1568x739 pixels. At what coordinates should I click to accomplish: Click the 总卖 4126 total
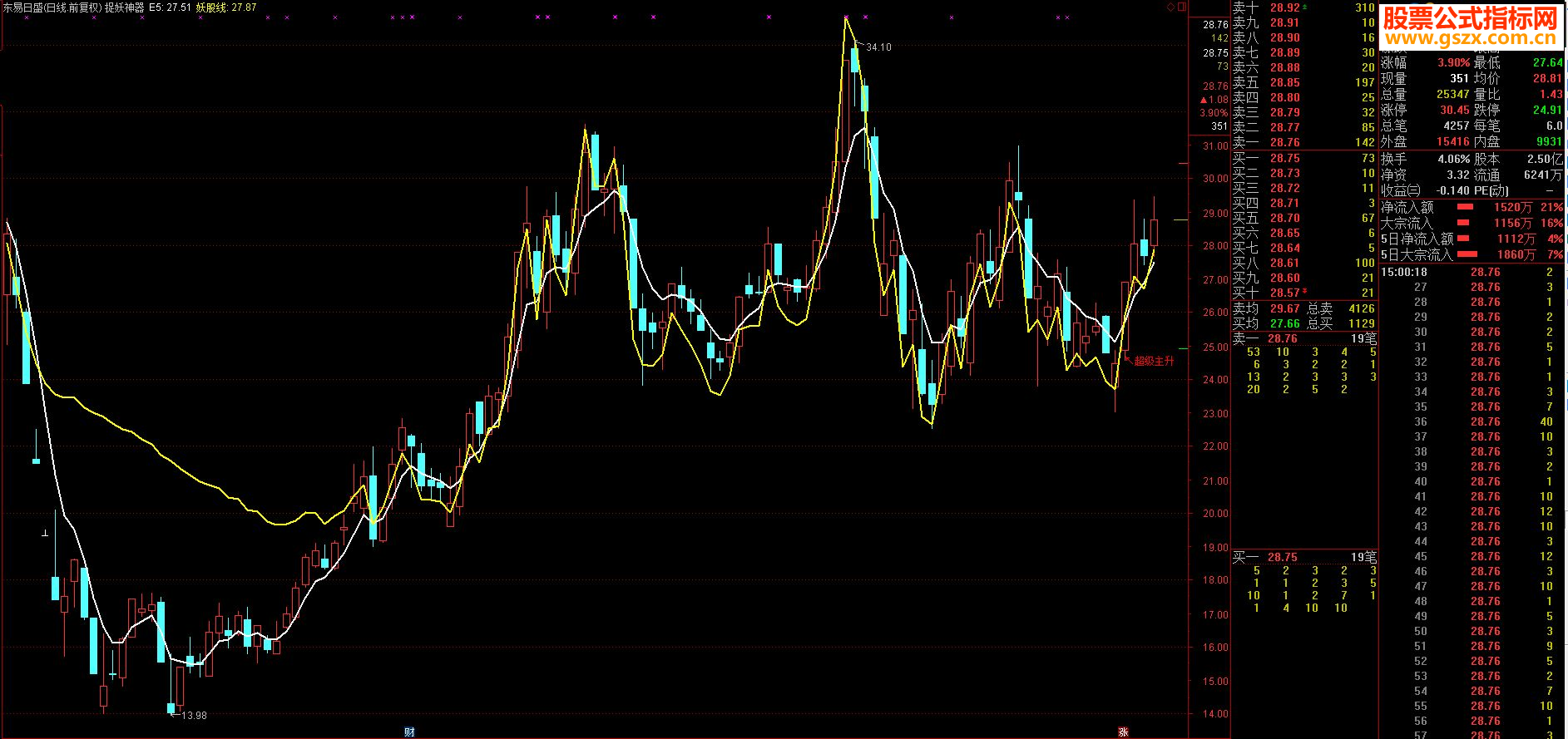coord(1341,308)
